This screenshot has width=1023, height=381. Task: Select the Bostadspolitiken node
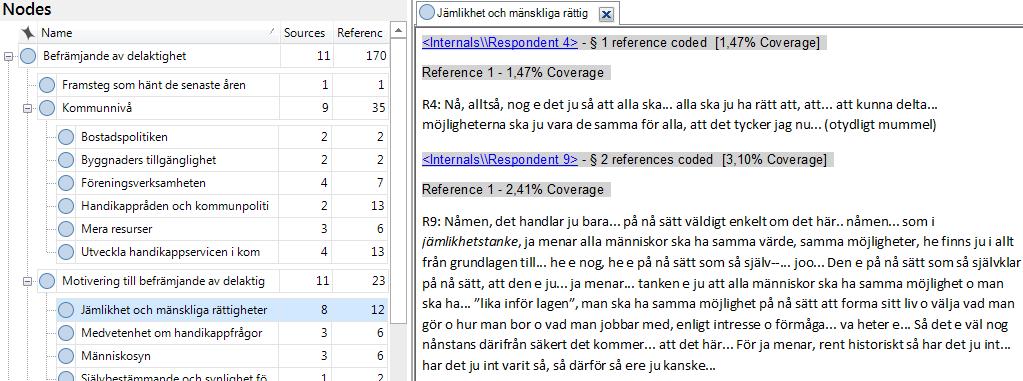(x=222, y=137)
